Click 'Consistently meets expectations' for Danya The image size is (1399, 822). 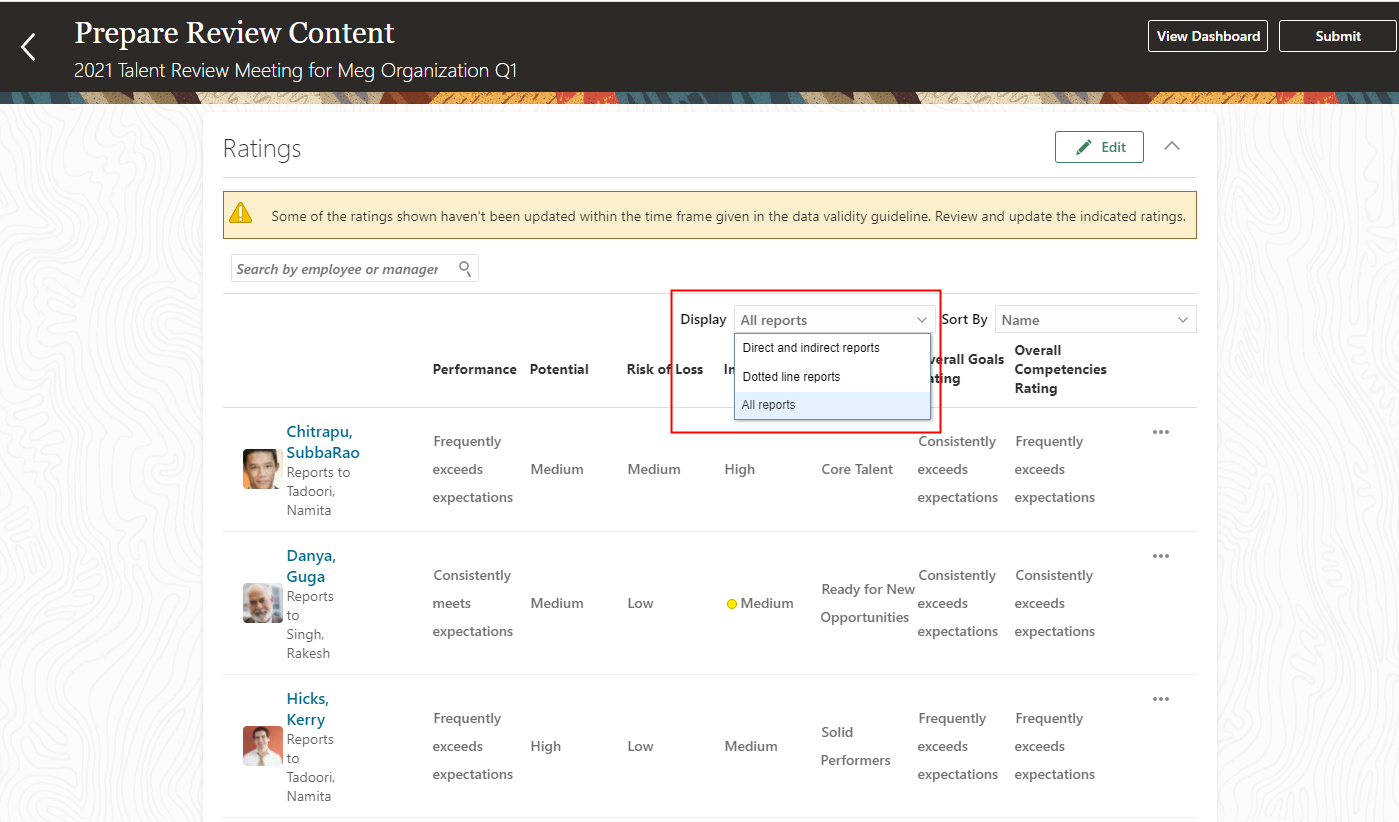point(472,603)
